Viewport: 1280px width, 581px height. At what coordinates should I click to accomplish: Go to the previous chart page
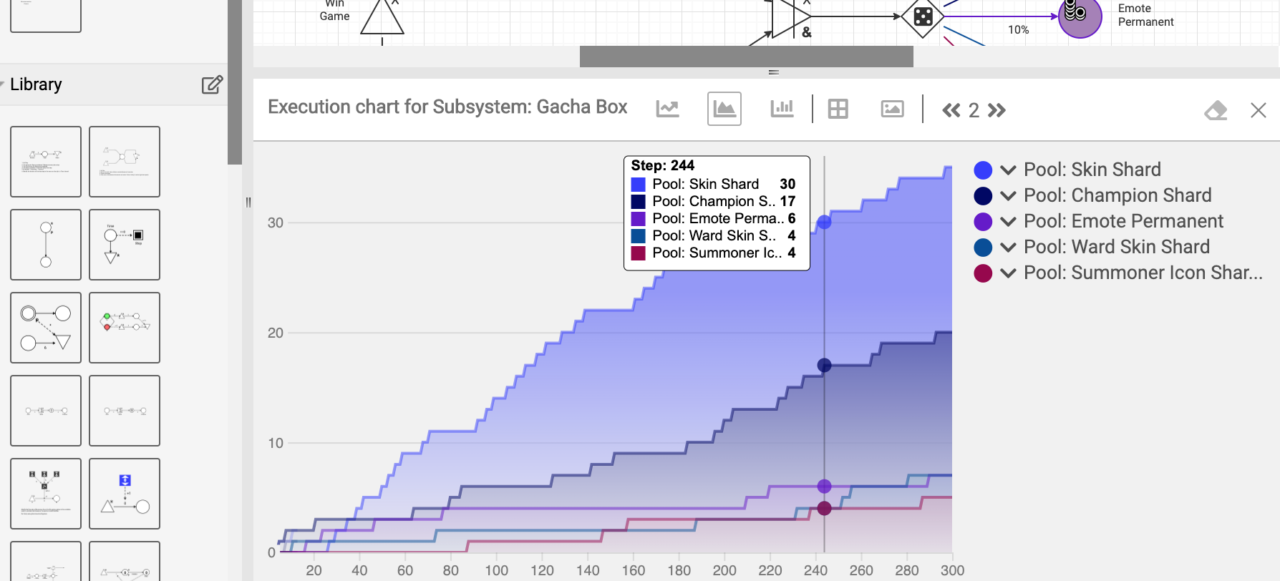click(951, 110)
